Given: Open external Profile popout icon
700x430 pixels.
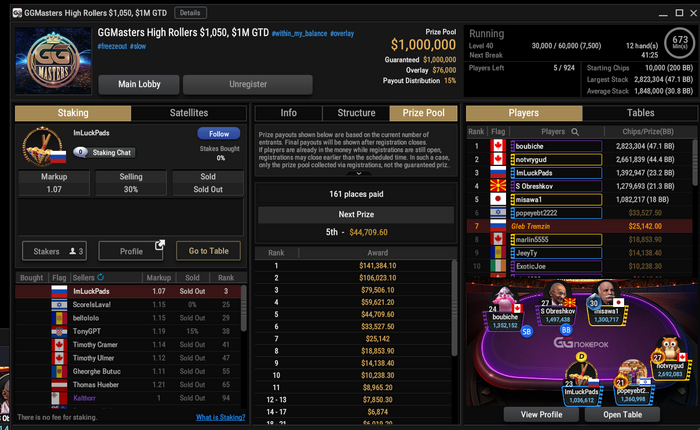Looking at the screenshot, I should pyautogui.click(x=160, y=245).
